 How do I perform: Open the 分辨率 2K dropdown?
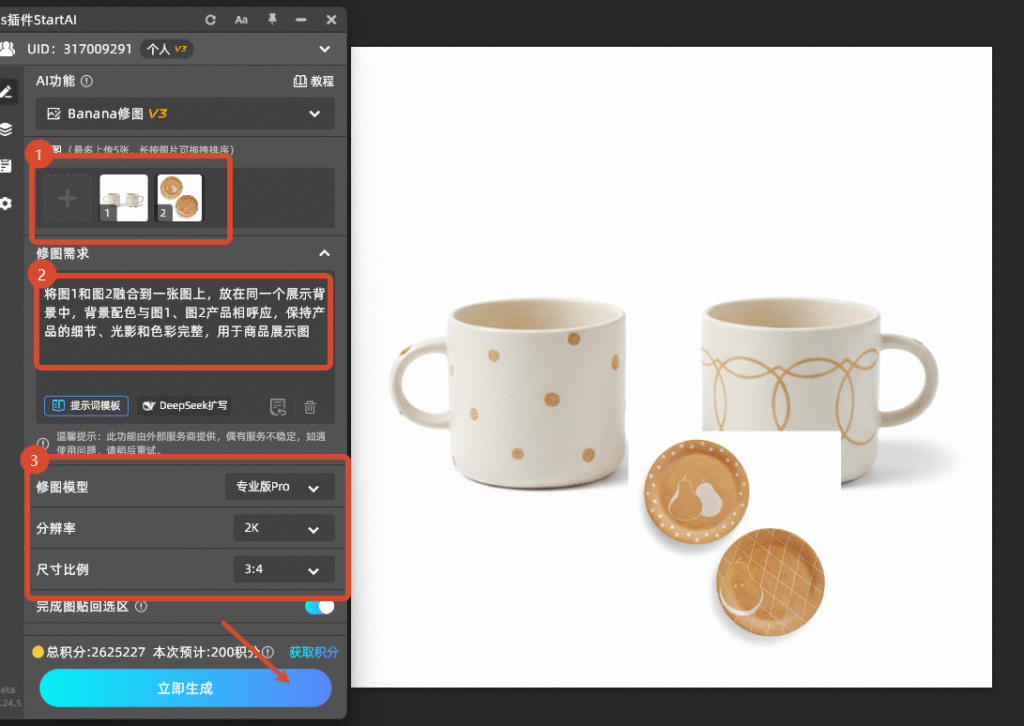click(283, 528)
